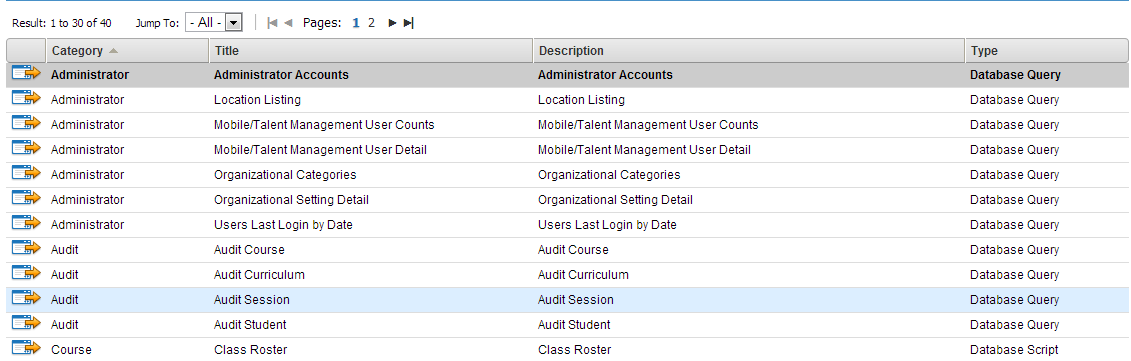Click run icon for Location Listing row
1131x361 pixels.
[x=26, y=99]
